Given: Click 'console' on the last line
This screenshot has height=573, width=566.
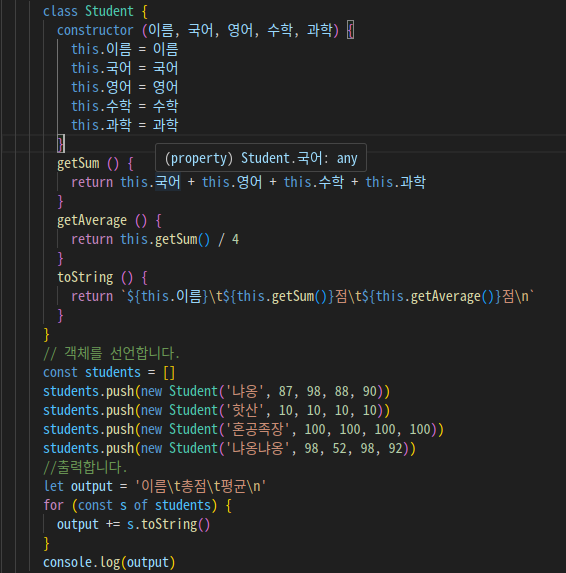Looking at the screenshot, I should tap(67, 562).
